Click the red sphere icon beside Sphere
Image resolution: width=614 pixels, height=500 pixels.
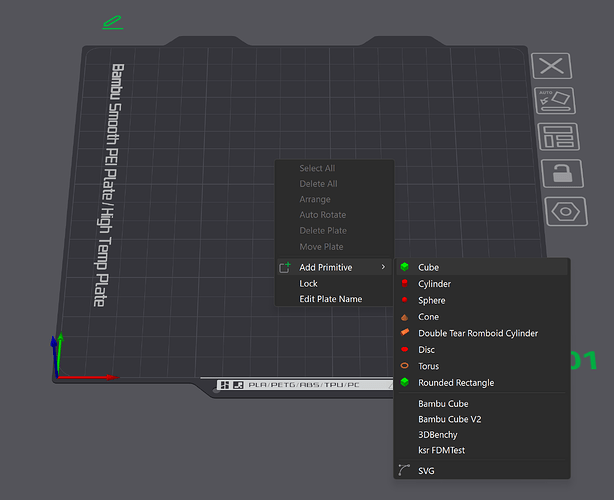405,300
